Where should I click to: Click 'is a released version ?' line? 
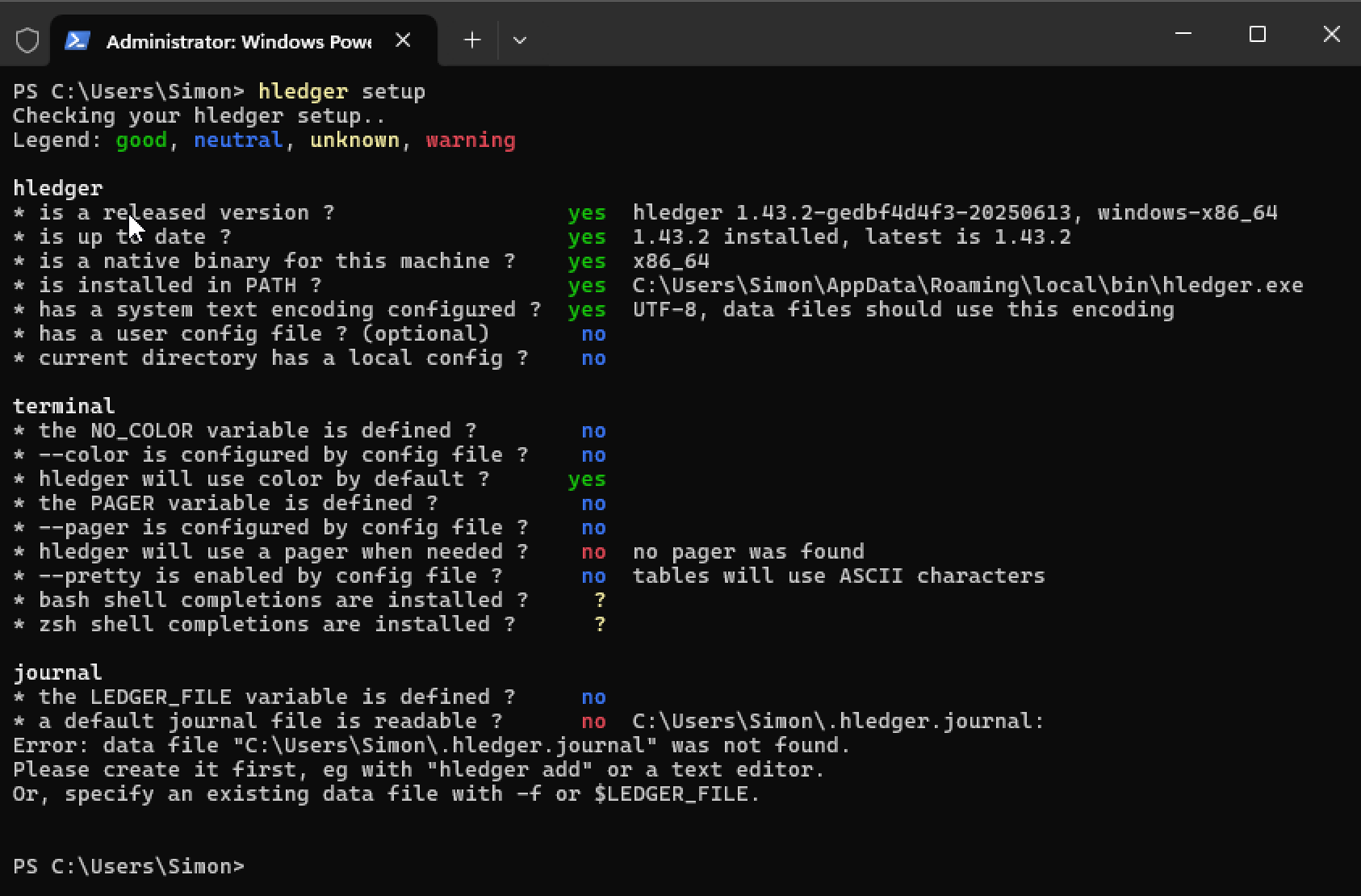tap(186, 213)
